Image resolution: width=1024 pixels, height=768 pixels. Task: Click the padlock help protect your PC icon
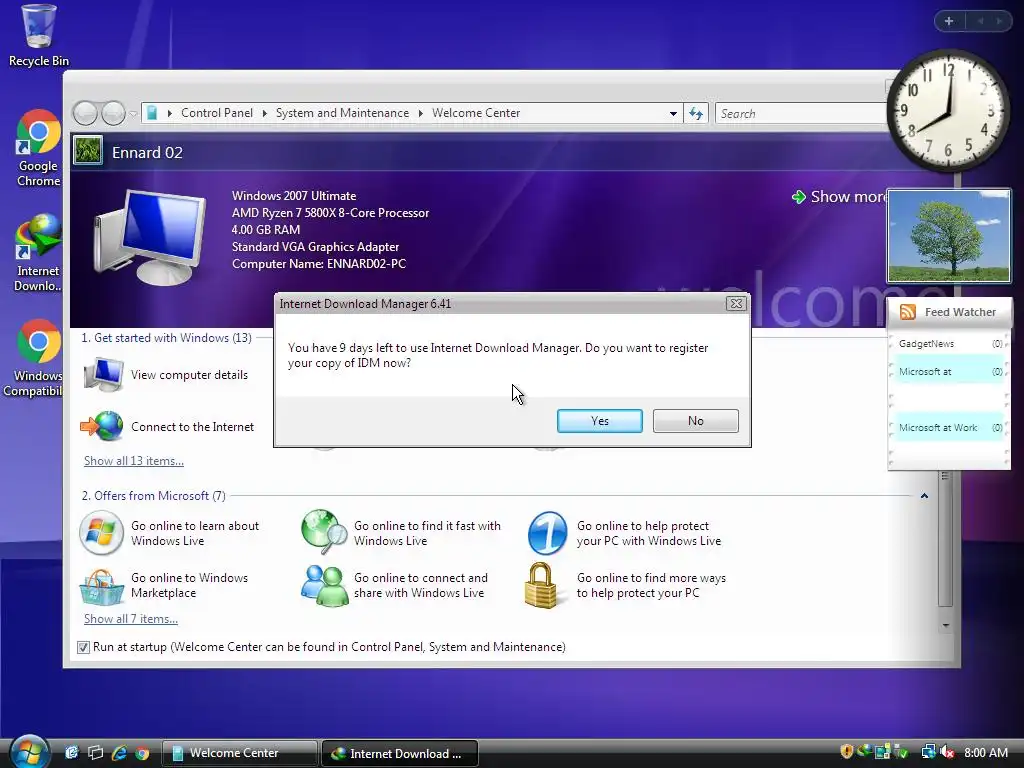point(541,585)
